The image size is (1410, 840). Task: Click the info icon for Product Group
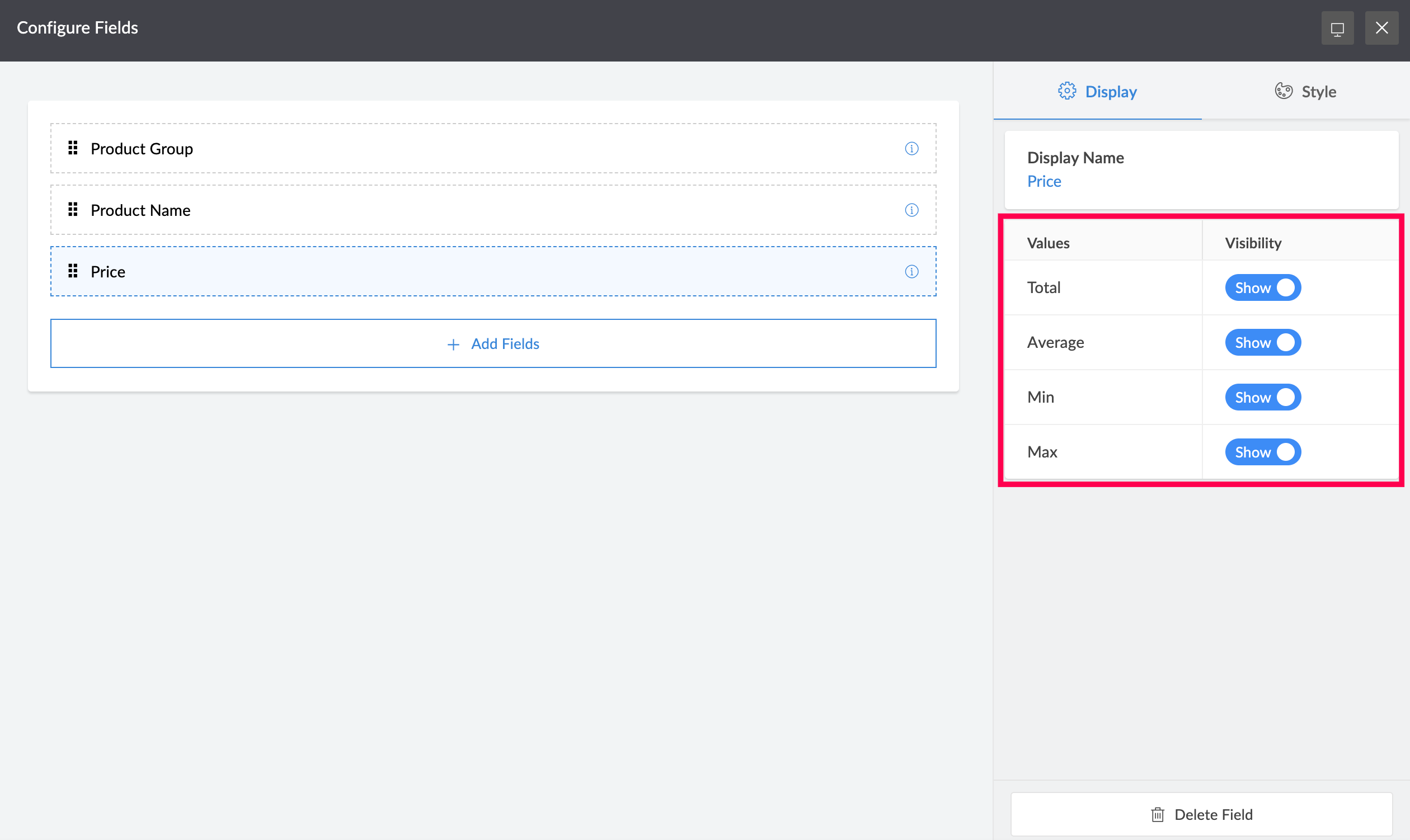(911, 148)
